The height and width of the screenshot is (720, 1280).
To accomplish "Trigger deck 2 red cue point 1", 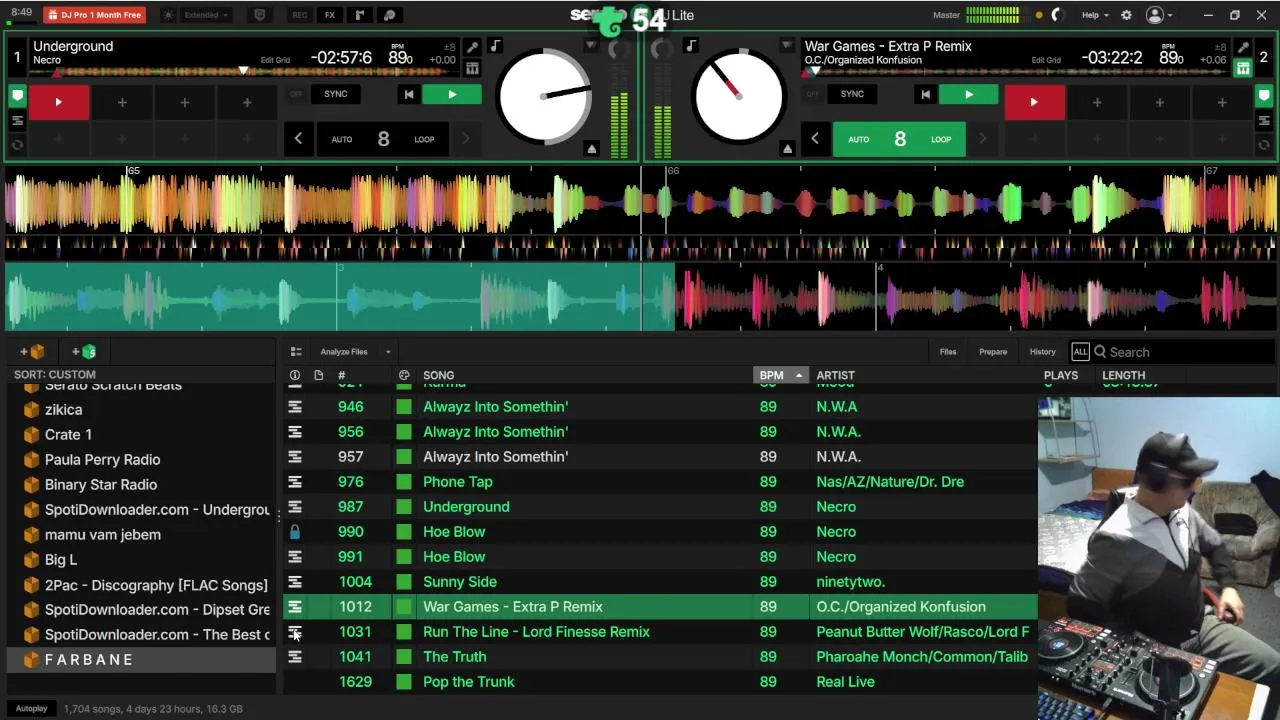I will click(x=1034, y=103).
